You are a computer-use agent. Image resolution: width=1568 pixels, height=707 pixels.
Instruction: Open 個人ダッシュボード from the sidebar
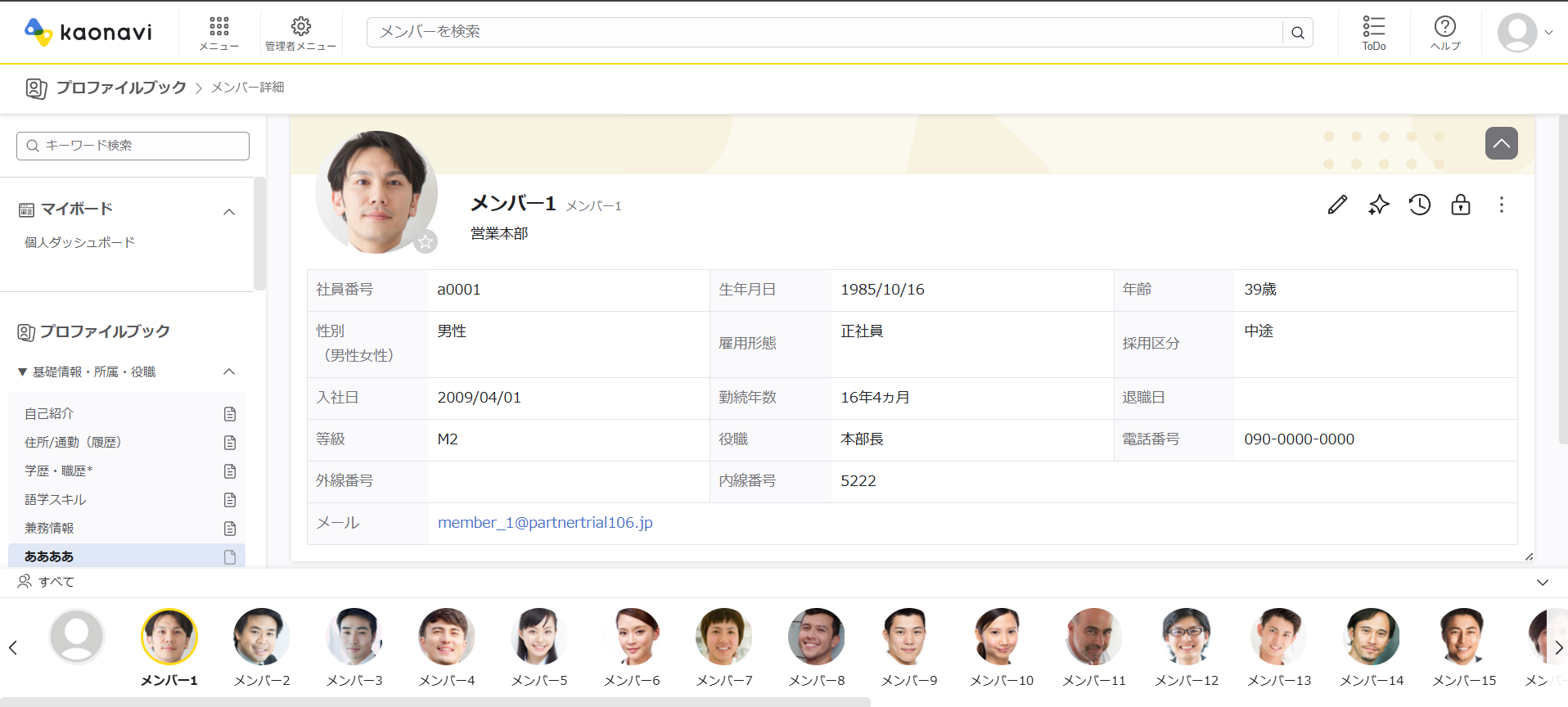click(79, 242)
